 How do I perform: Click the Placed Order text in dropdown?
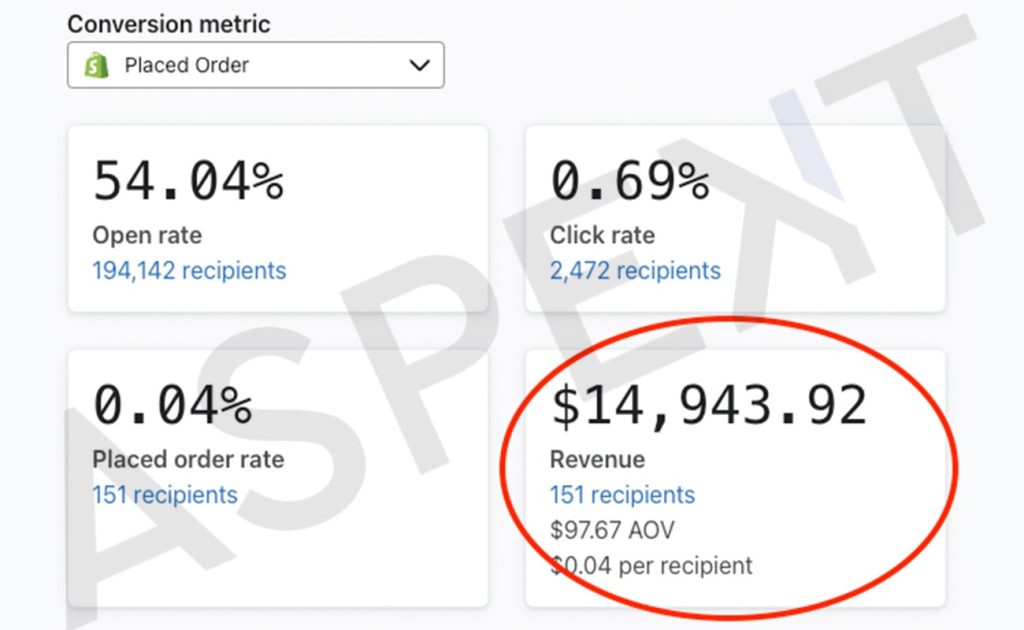[x=187, y=65]
